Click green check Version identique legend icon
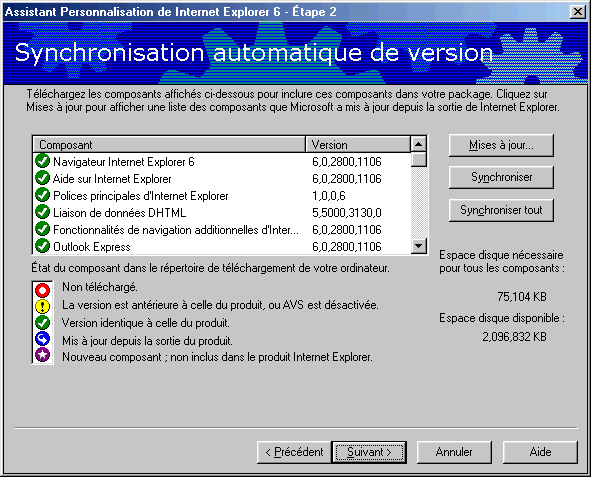Image resolution: width=591 pixels, height=477 pixels. click(42, 323)
